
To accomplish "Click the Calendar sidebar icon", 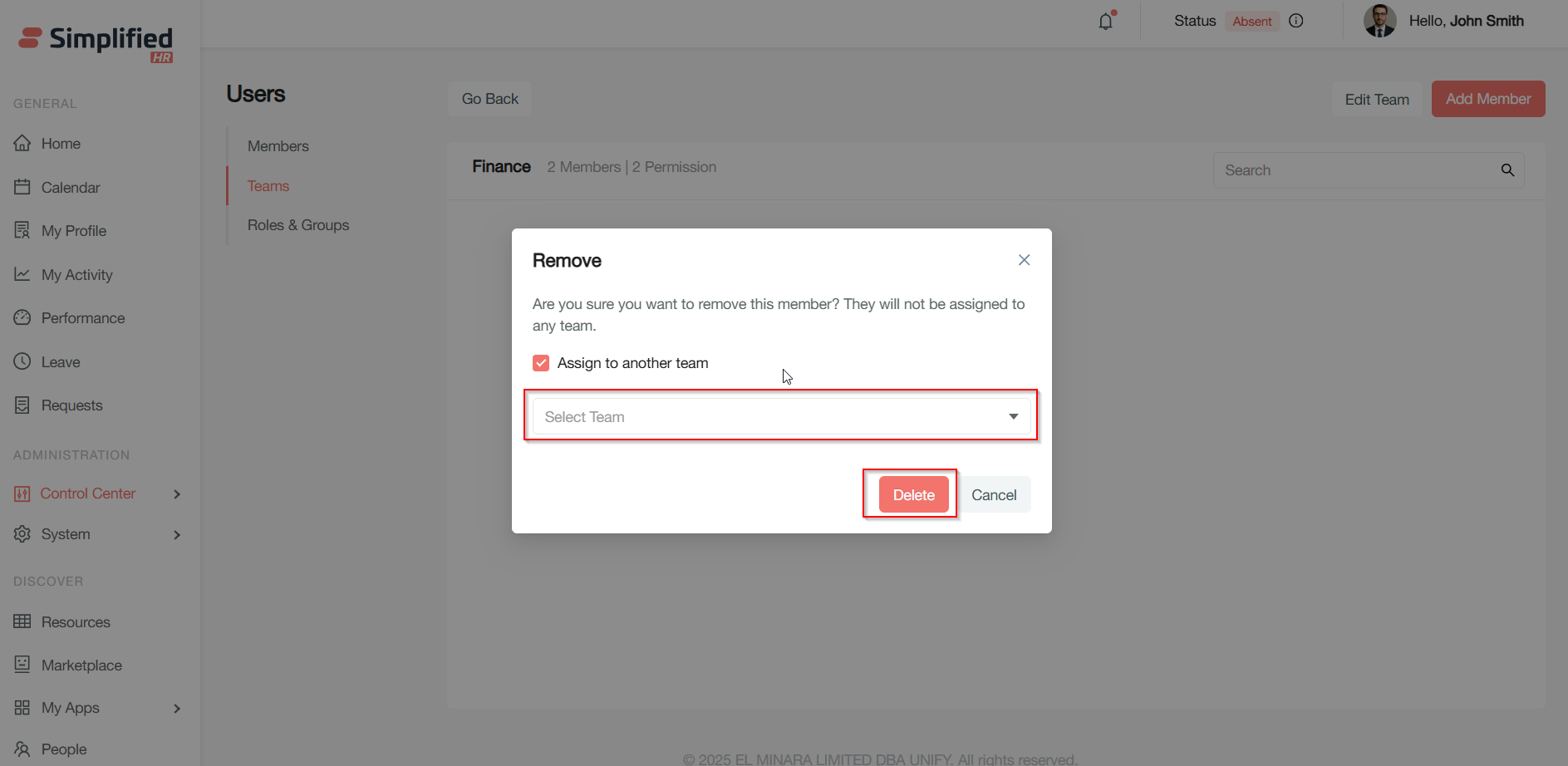I will click(x=22, y=187).
